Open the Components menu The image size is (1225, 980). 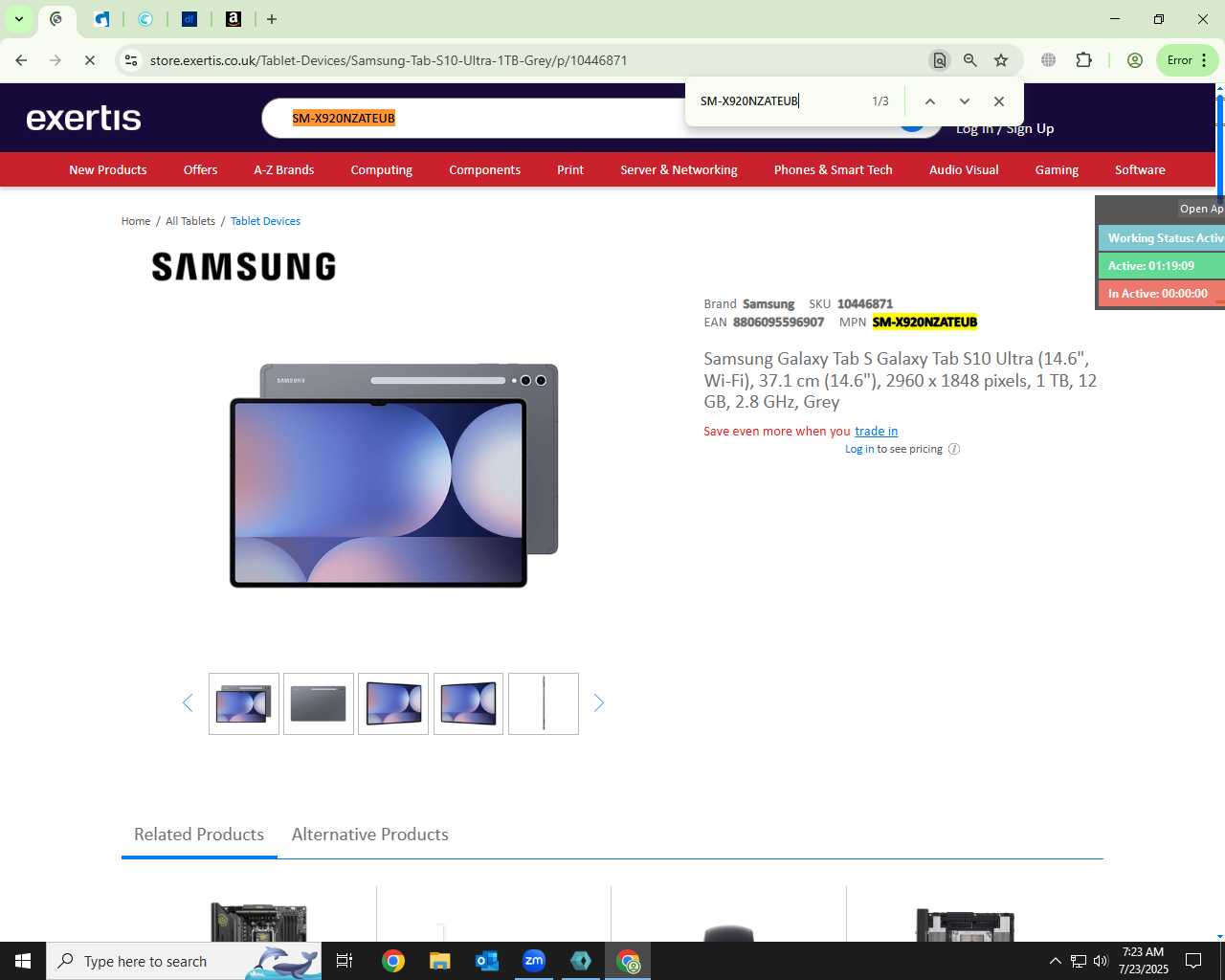coord(484,169)
